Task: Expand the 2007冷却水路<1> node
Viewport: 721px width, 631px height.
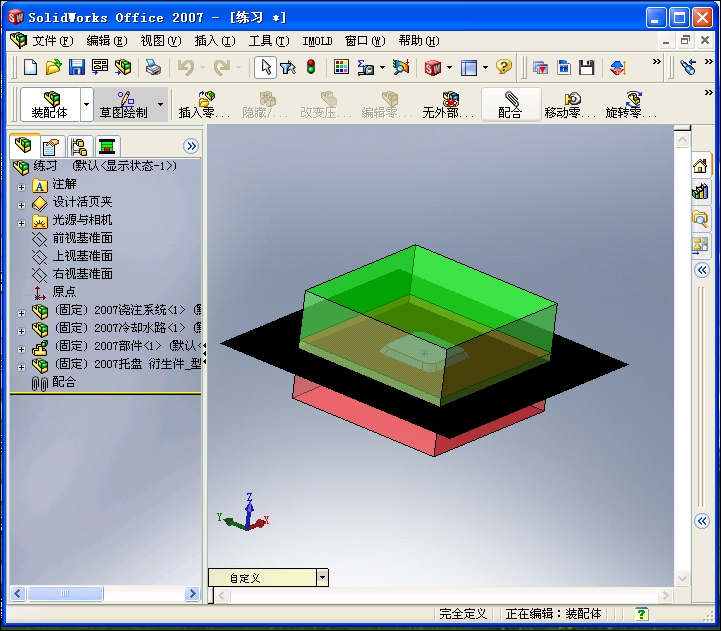Action: [21, 331]
